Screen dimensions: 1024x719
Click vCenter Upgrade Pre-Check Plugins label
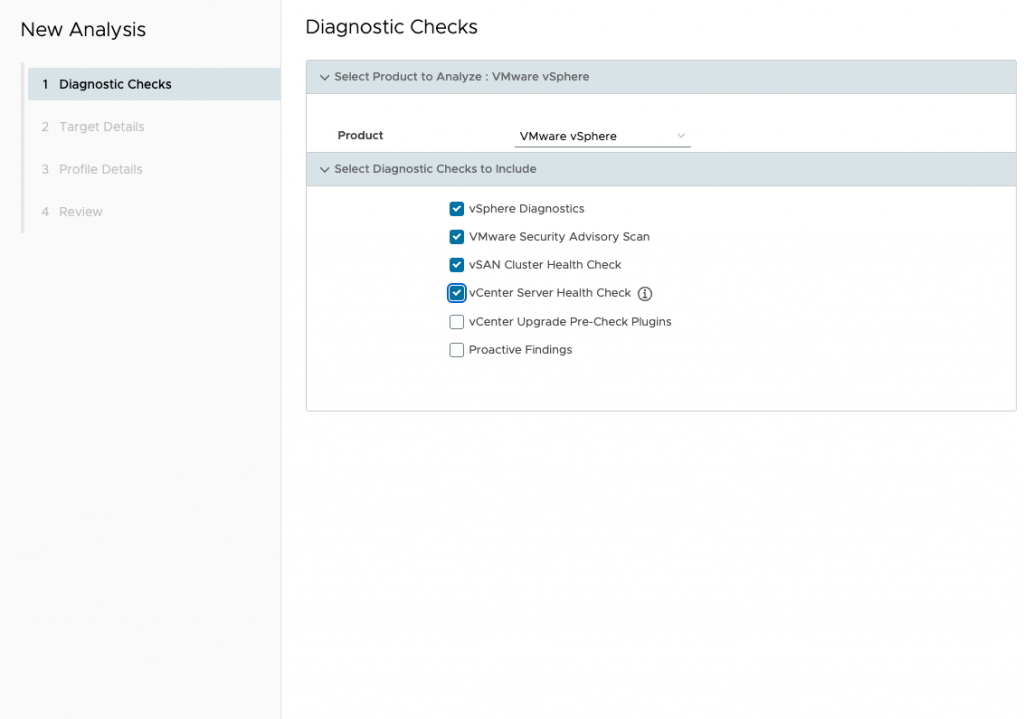(570, 322)
